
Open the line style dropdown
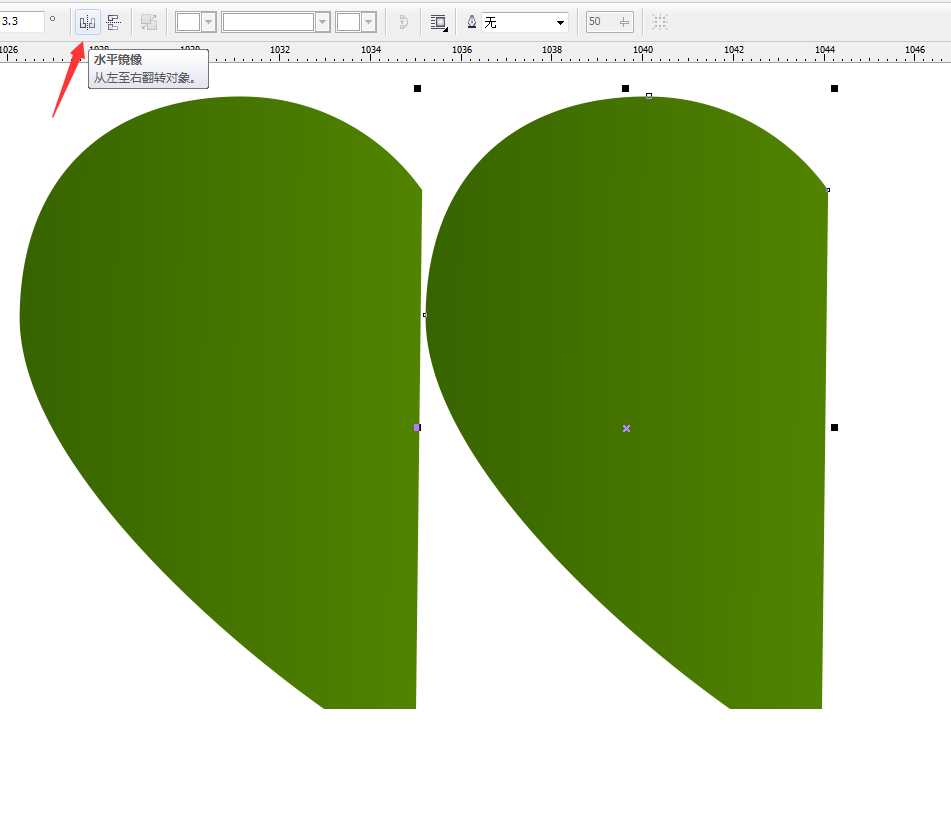[322, 22]
